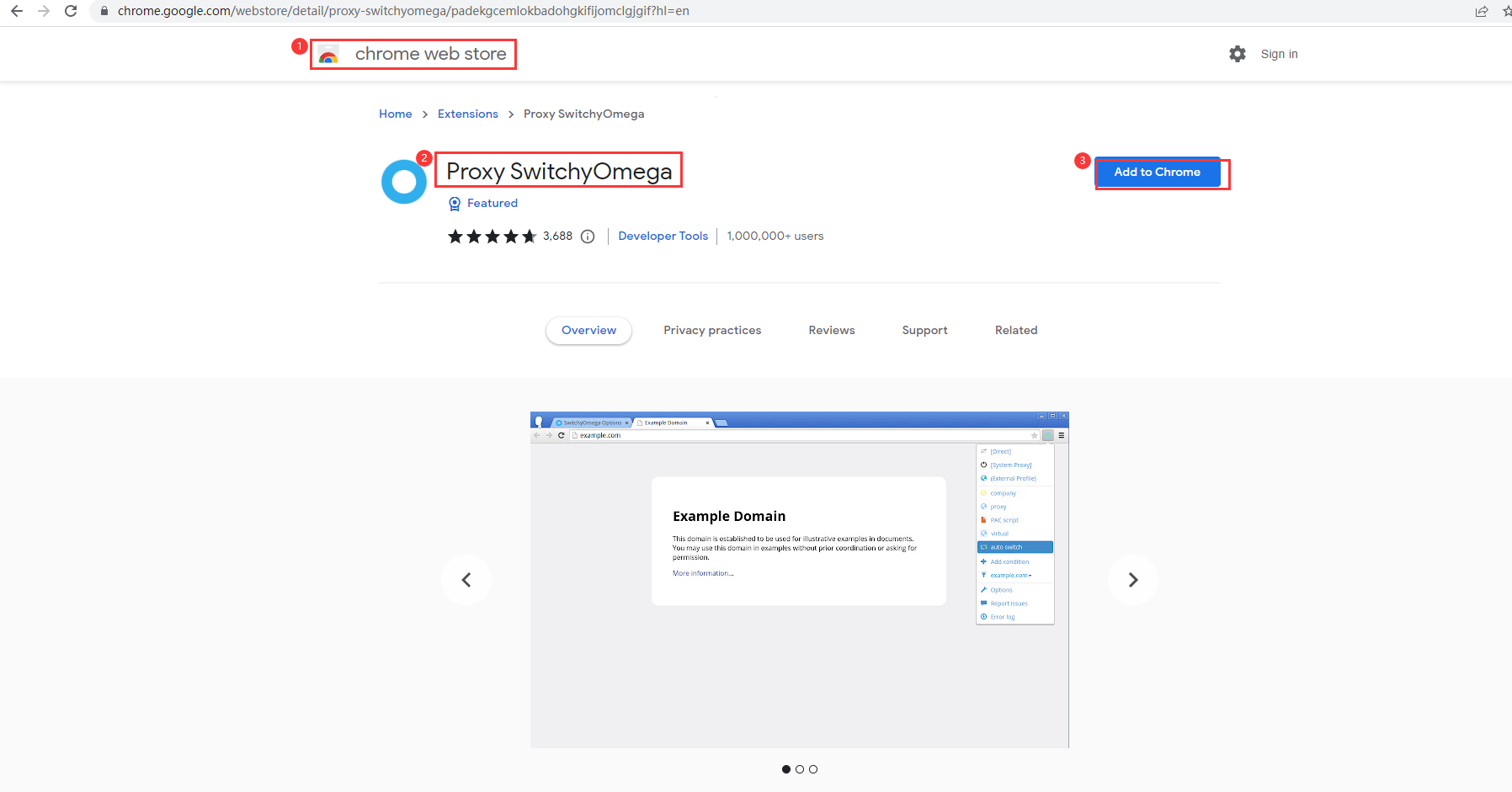Click the browser forward arrow

[x=44, y=11]
